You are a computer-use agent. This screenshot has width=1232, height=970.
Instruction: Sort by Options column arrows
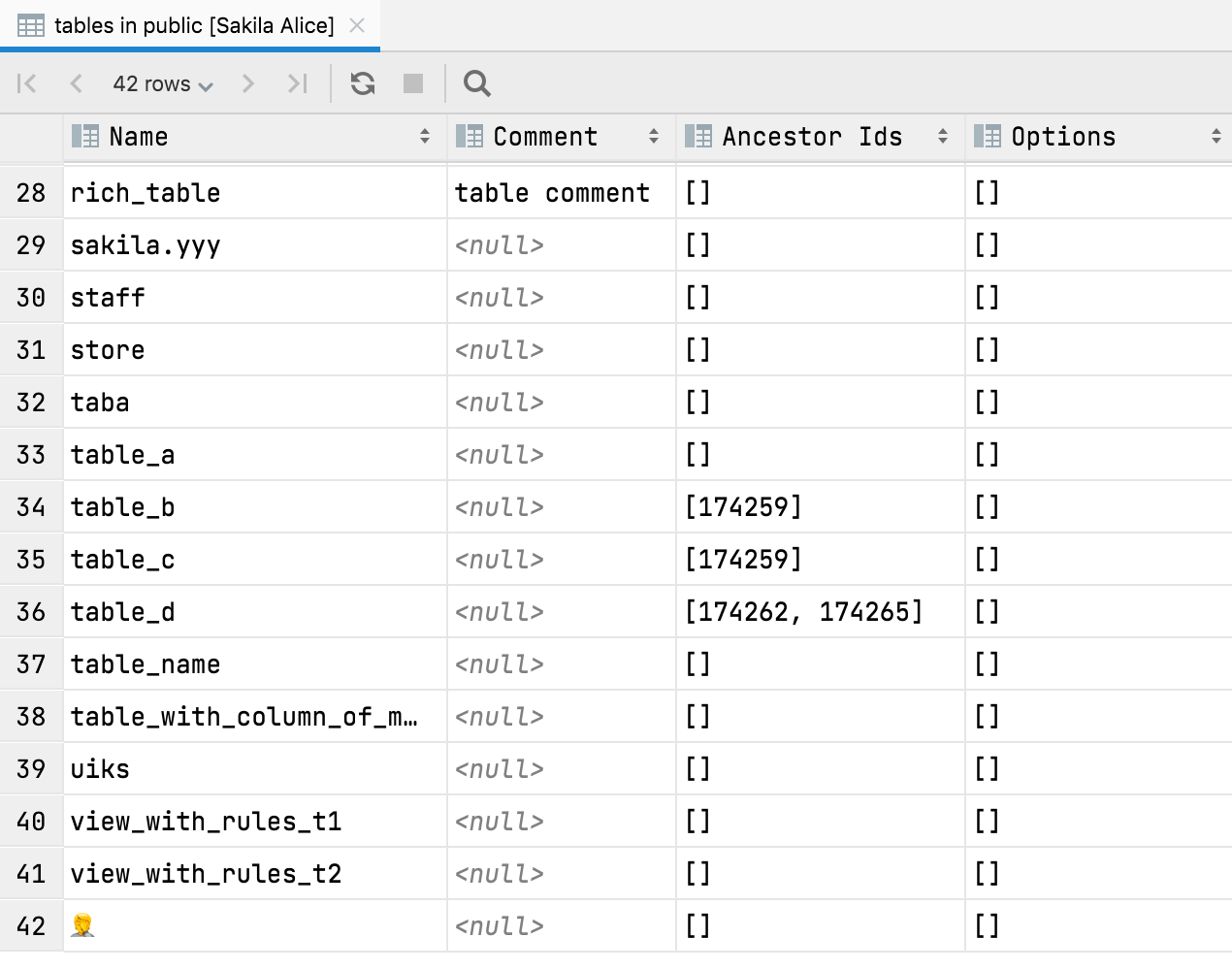point(1216,137)
